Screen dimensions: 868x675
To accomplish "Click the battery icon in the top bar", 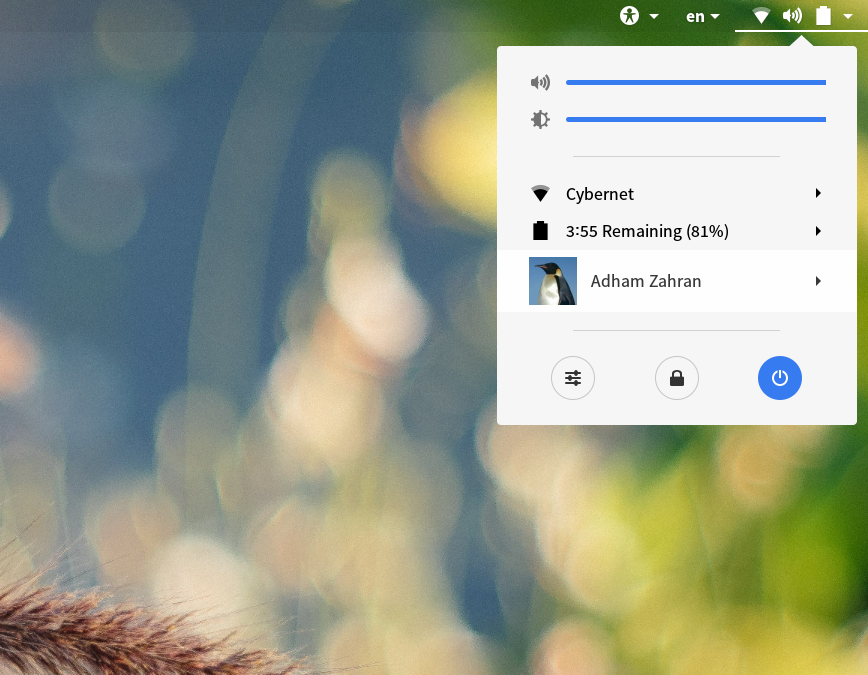I will point(823,16).
